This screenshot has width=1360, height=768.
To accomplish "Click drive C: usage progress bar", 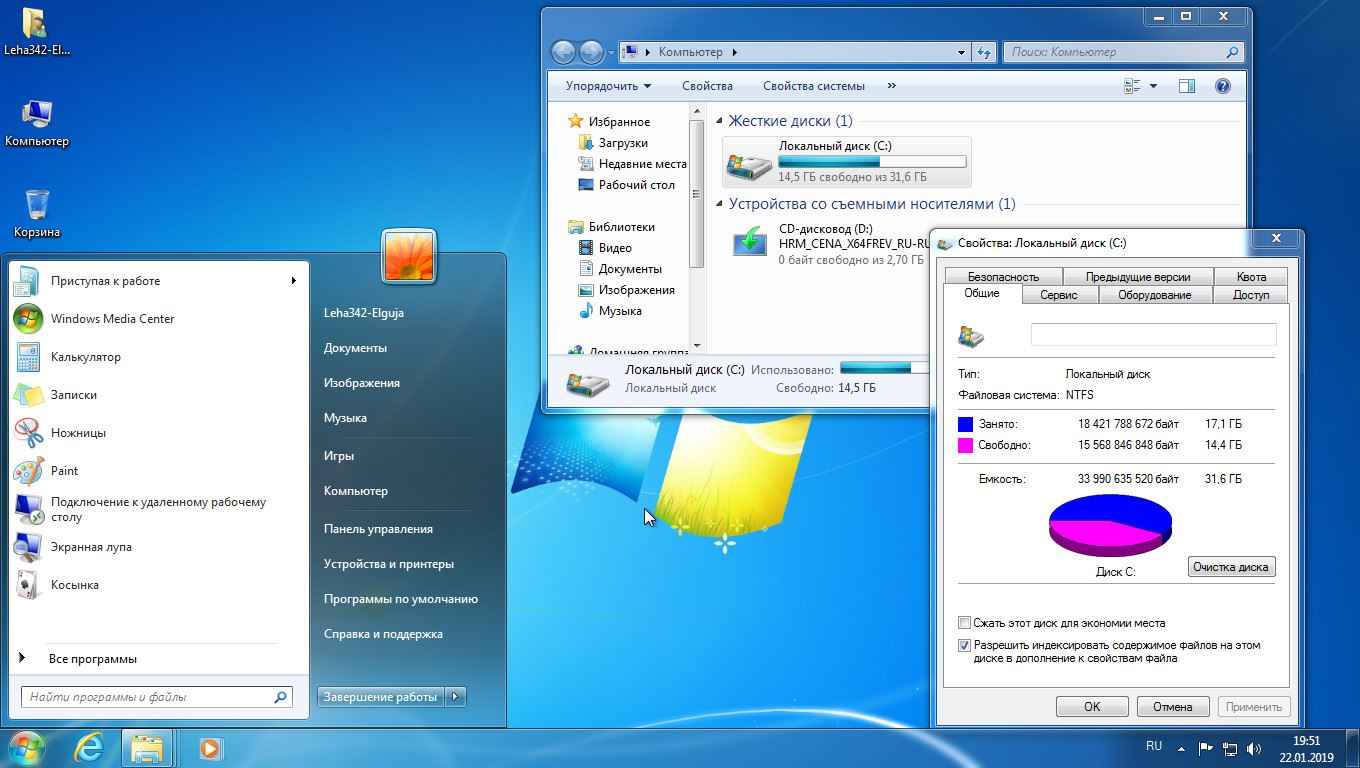I will click(872, 161).
